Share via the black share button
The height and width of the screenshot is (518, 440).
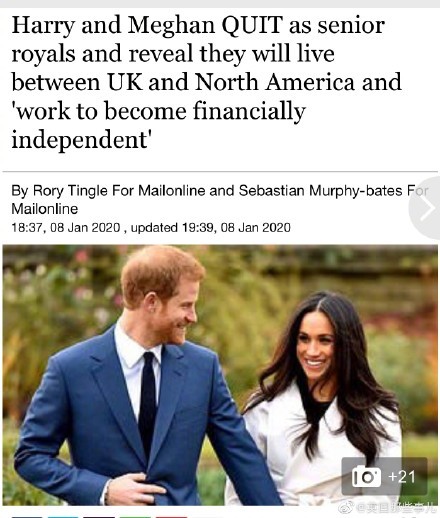coord(99,516)
